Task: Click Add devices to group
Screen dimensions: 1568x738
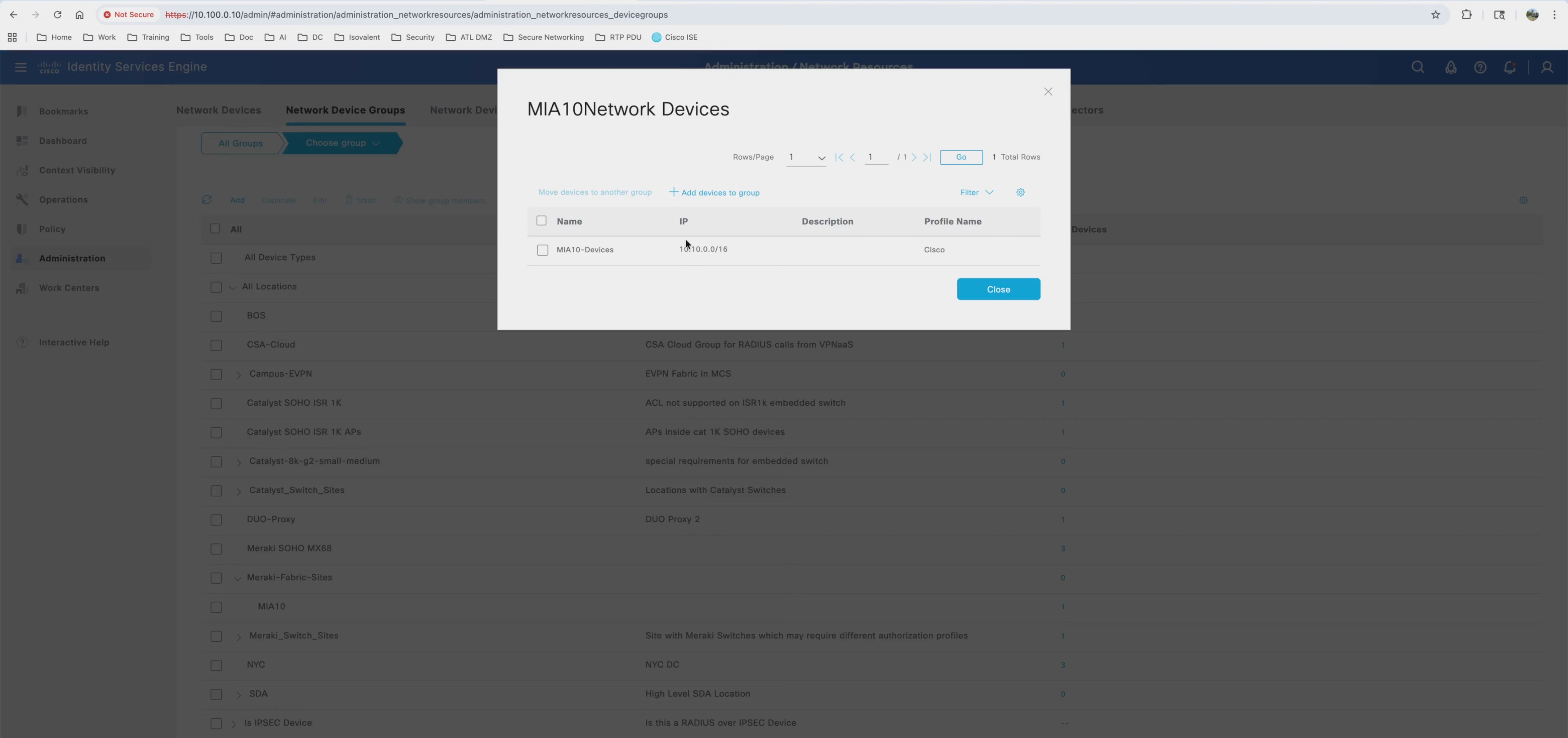Action: pos(715,192)
